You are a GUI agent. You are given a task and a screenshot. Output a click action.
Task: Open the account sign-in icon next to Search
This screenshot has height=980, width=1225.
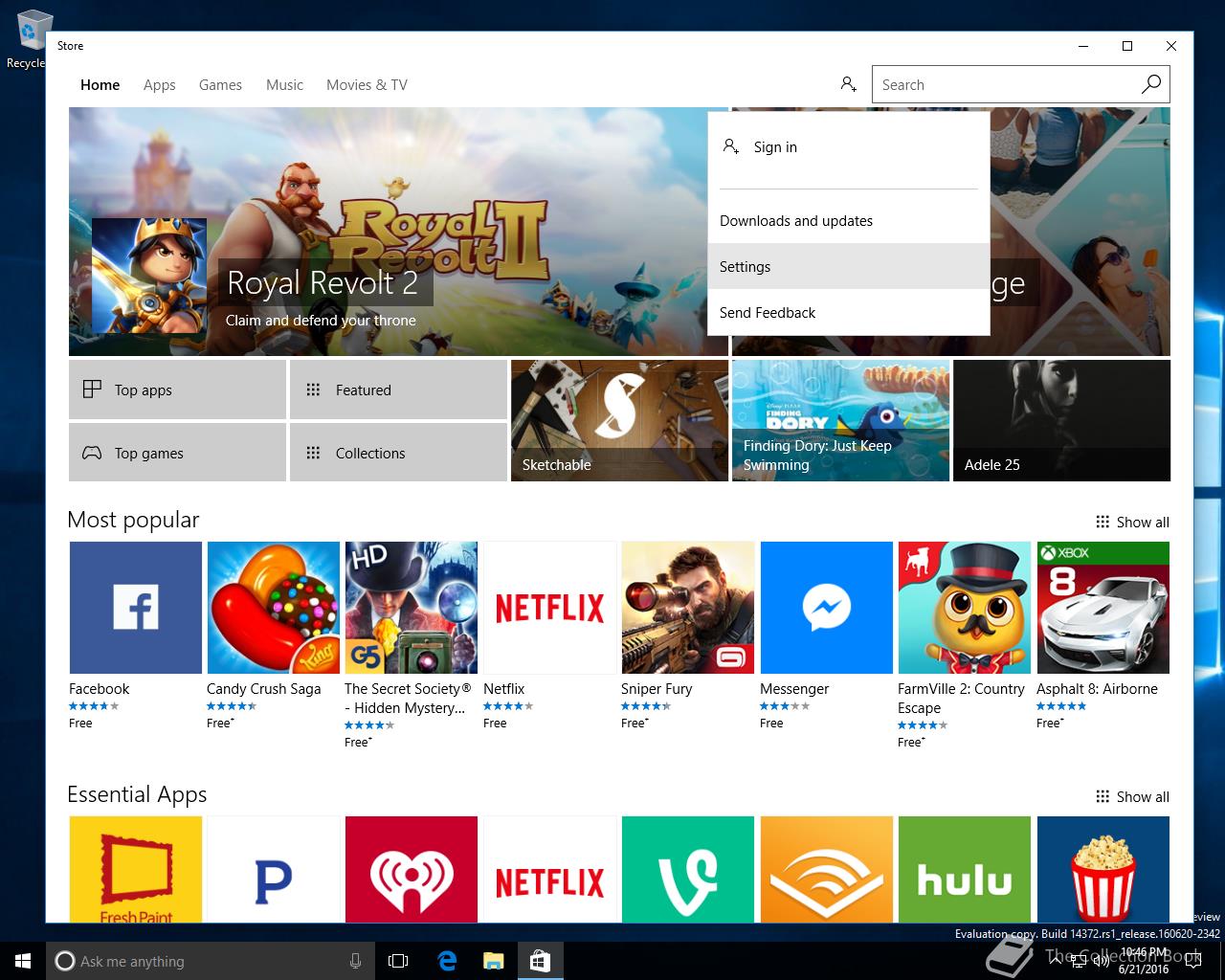(848, 84)
